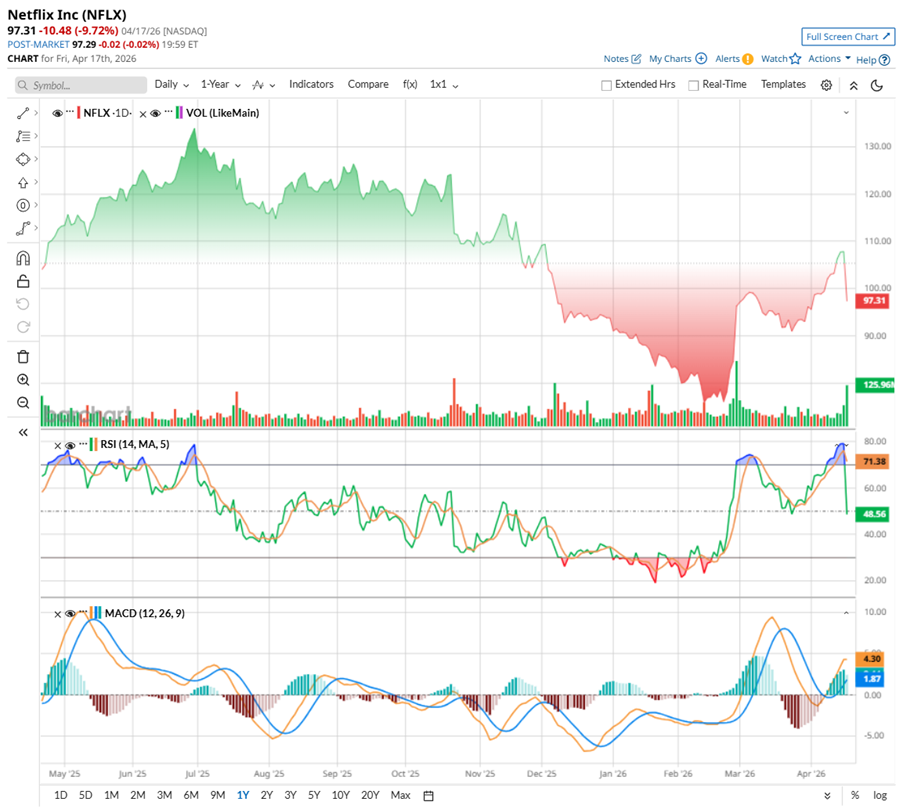Open the Notes link
Screen dimensions: 903x809
622,59
